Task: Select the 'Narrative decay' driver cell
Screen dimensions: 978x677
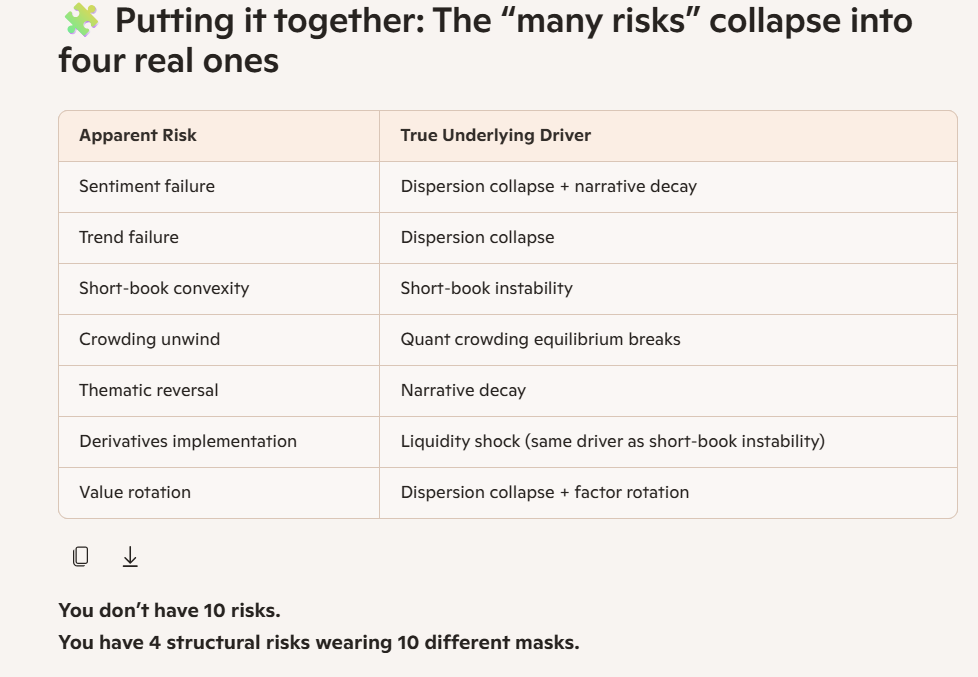Action: [668, 391]
